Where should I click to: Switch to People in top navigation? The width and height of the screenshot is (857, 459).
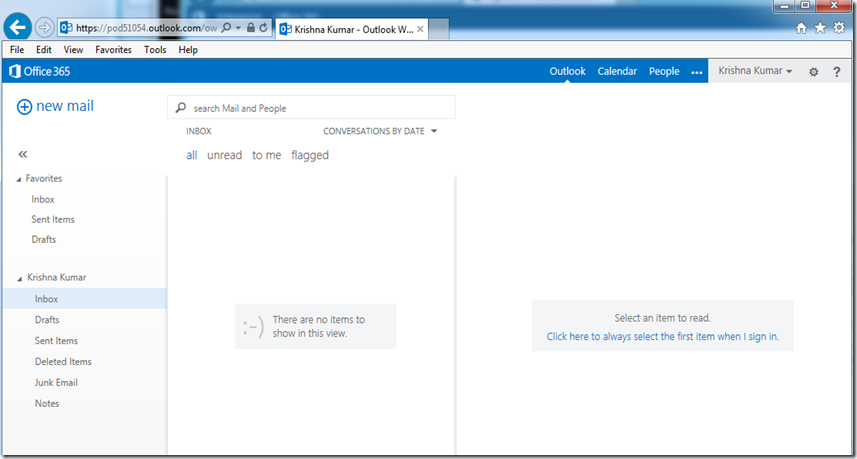point(664,71)
